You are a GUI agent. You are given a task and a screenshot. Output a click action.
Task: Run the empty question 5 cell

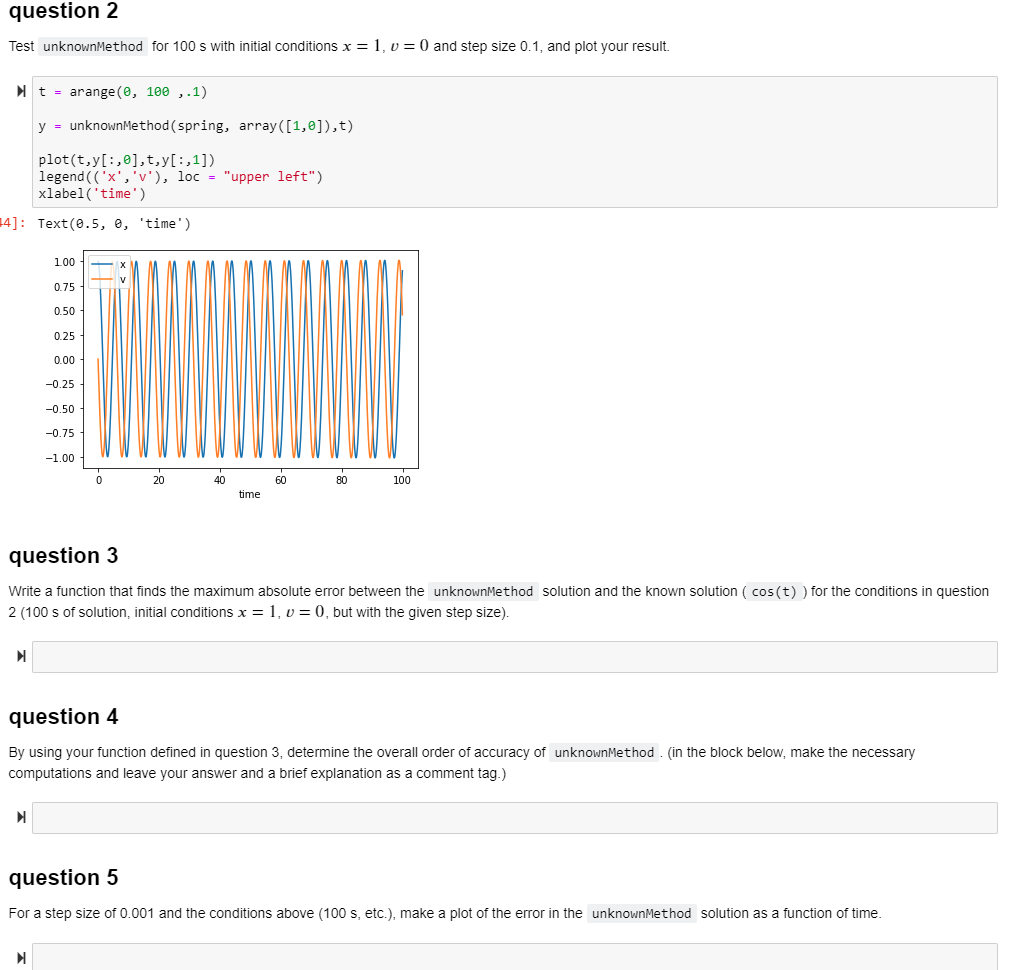pyautogui.click(x=21, y=958)
